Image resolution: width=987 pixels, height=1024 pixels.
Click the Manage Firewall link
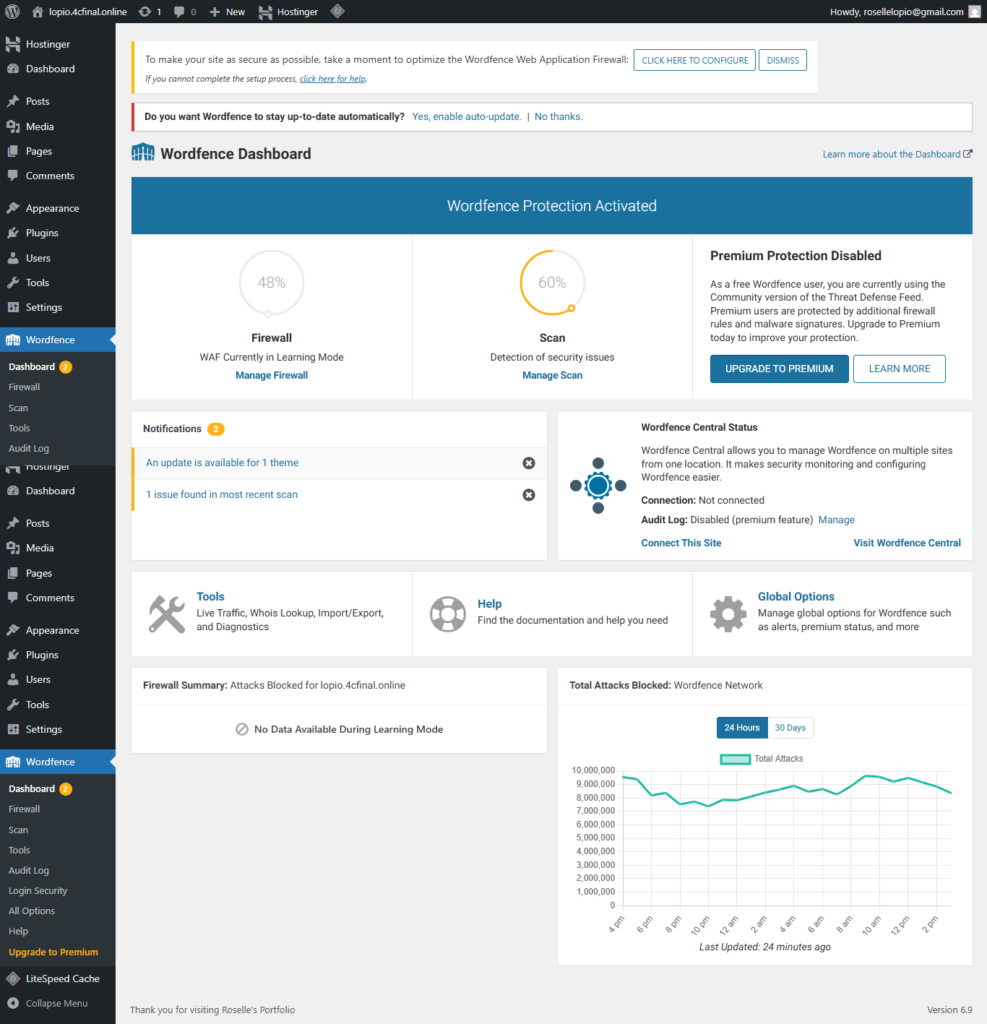271,376
